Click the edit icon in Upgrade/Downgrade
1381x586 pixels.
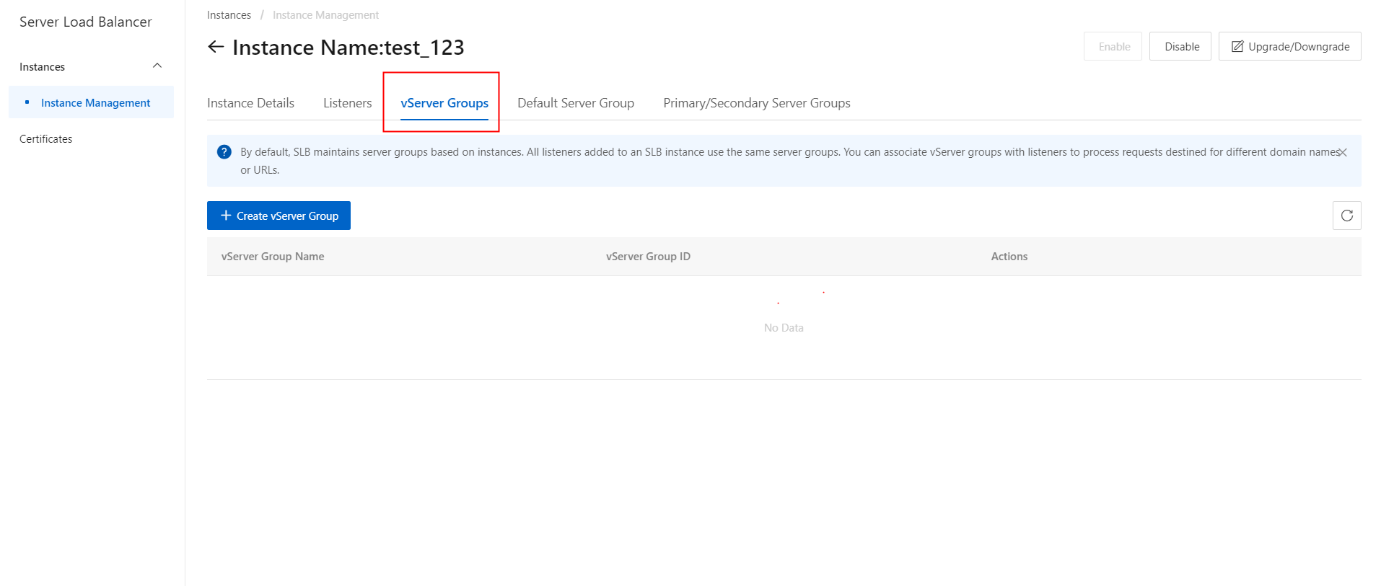click(x=1237, y=47)
